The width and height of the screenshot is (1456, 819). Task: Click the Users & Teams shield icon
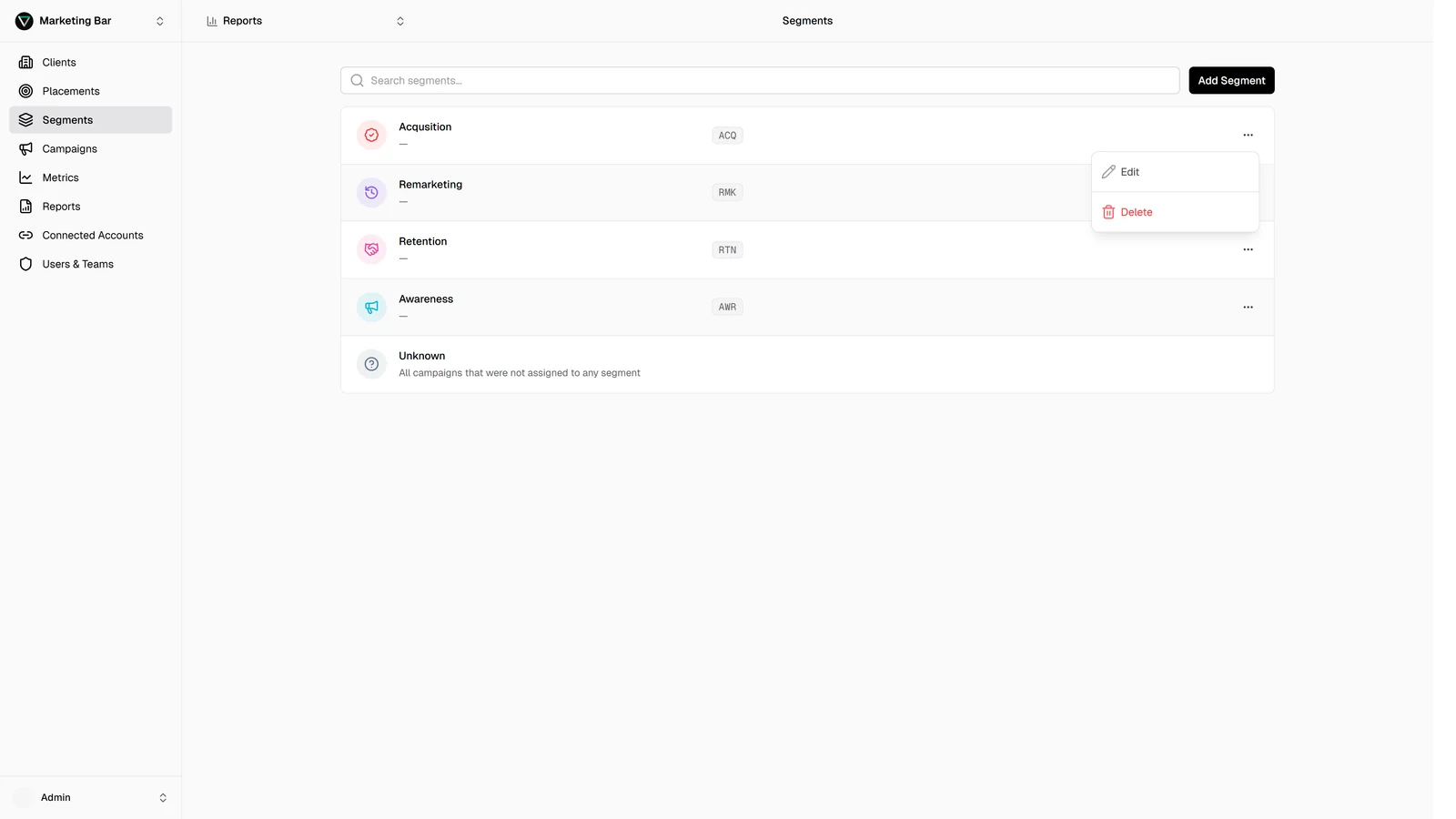[26, 264]
